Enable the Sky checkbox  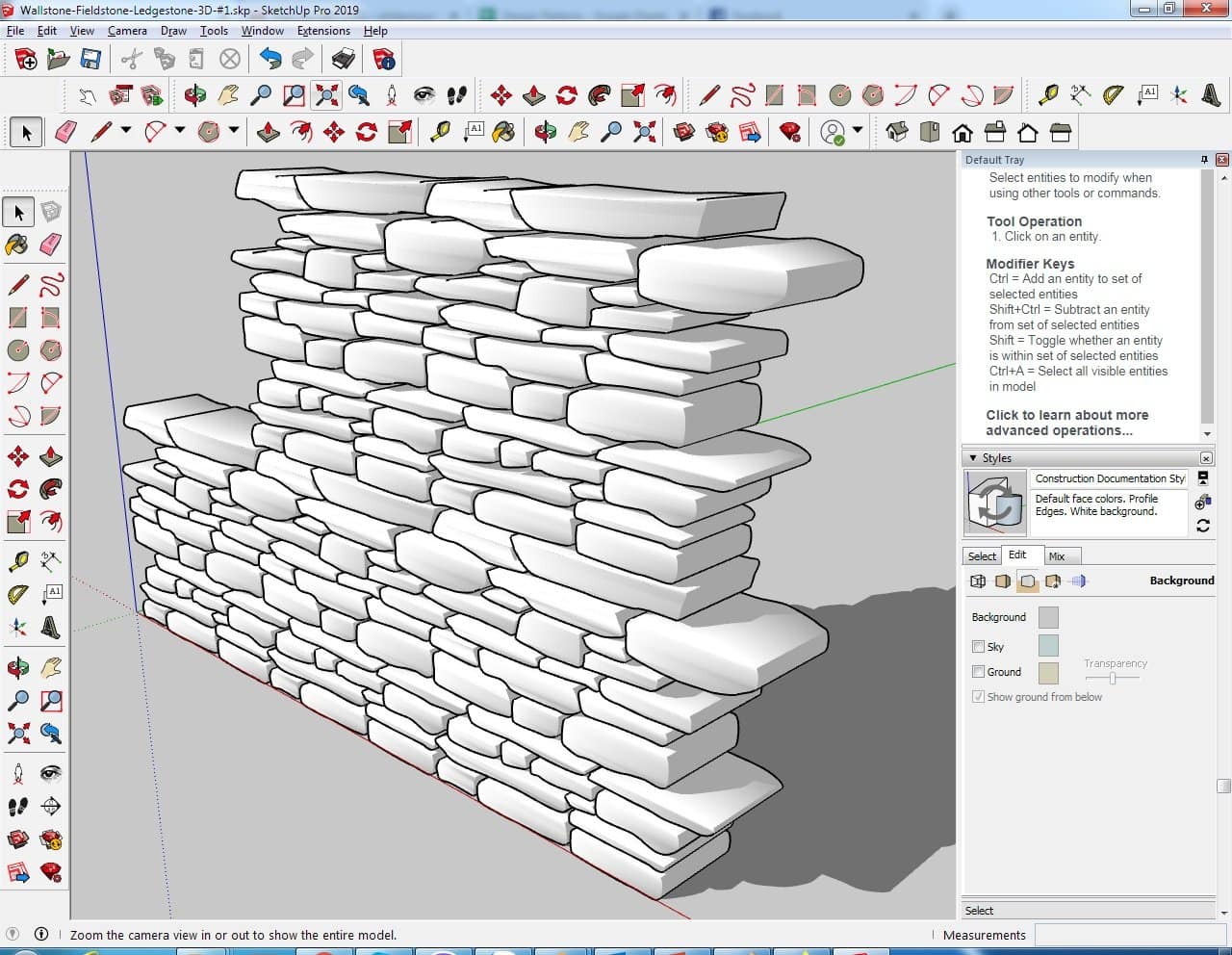[978, 647]
